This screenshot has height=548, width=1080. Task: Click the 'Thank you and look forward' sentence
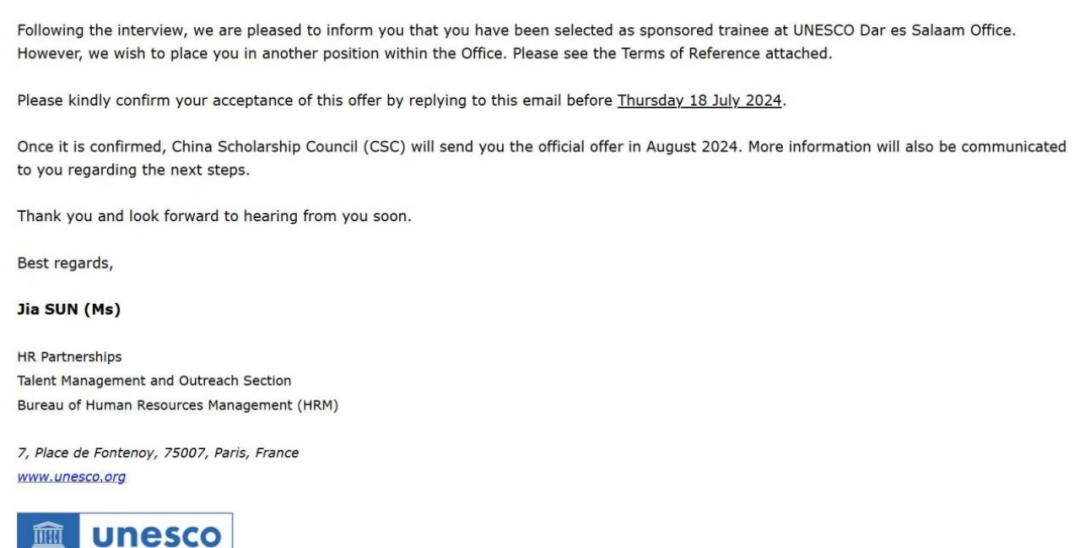[214, 216]
